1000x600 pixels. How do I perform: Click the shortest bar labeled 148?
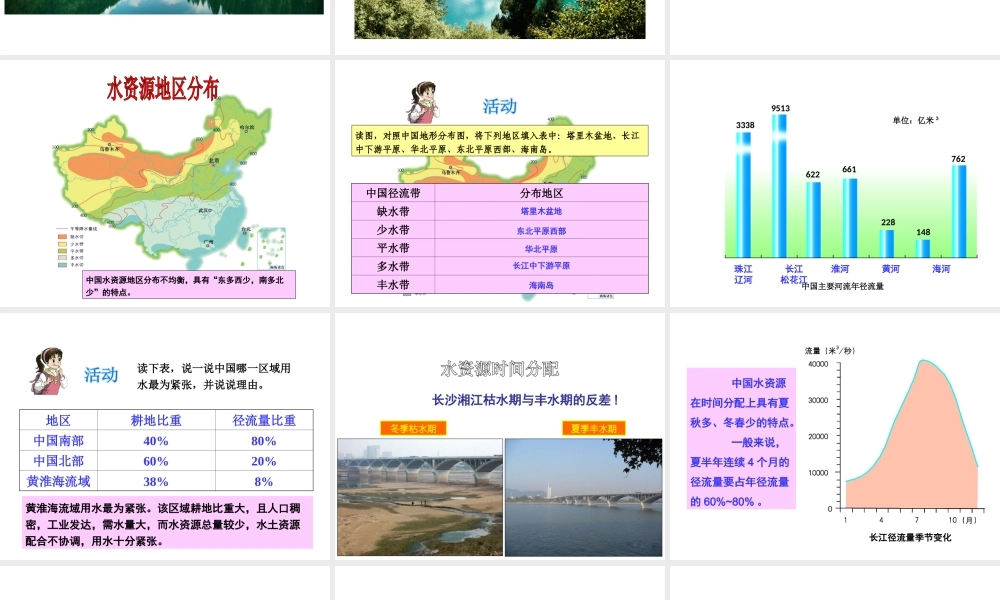[923, 248]
